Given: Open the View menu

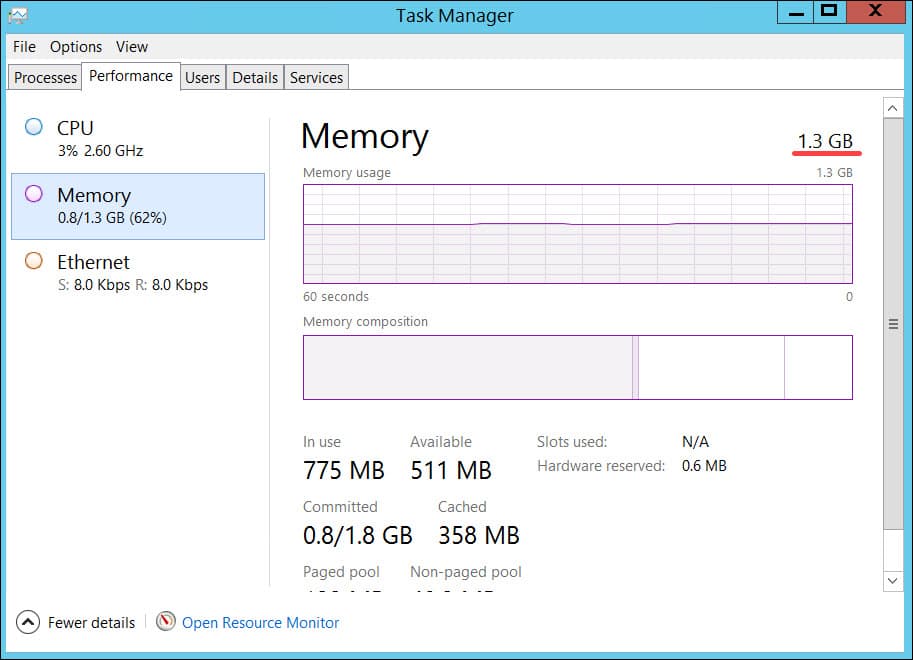Looking at the screenshot, I should 131,47.
